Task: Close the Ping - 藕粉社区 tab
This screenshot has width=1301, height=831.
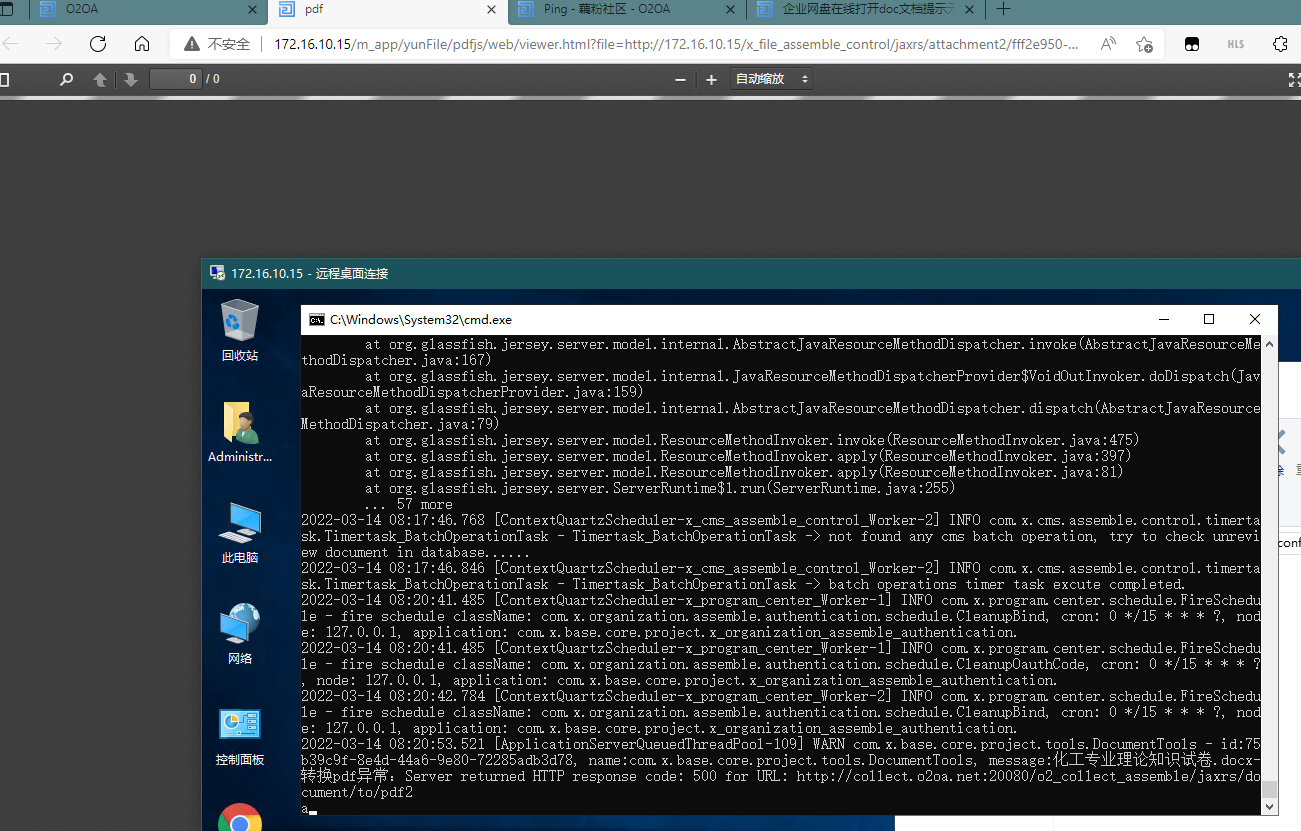Action: (731, 9)
